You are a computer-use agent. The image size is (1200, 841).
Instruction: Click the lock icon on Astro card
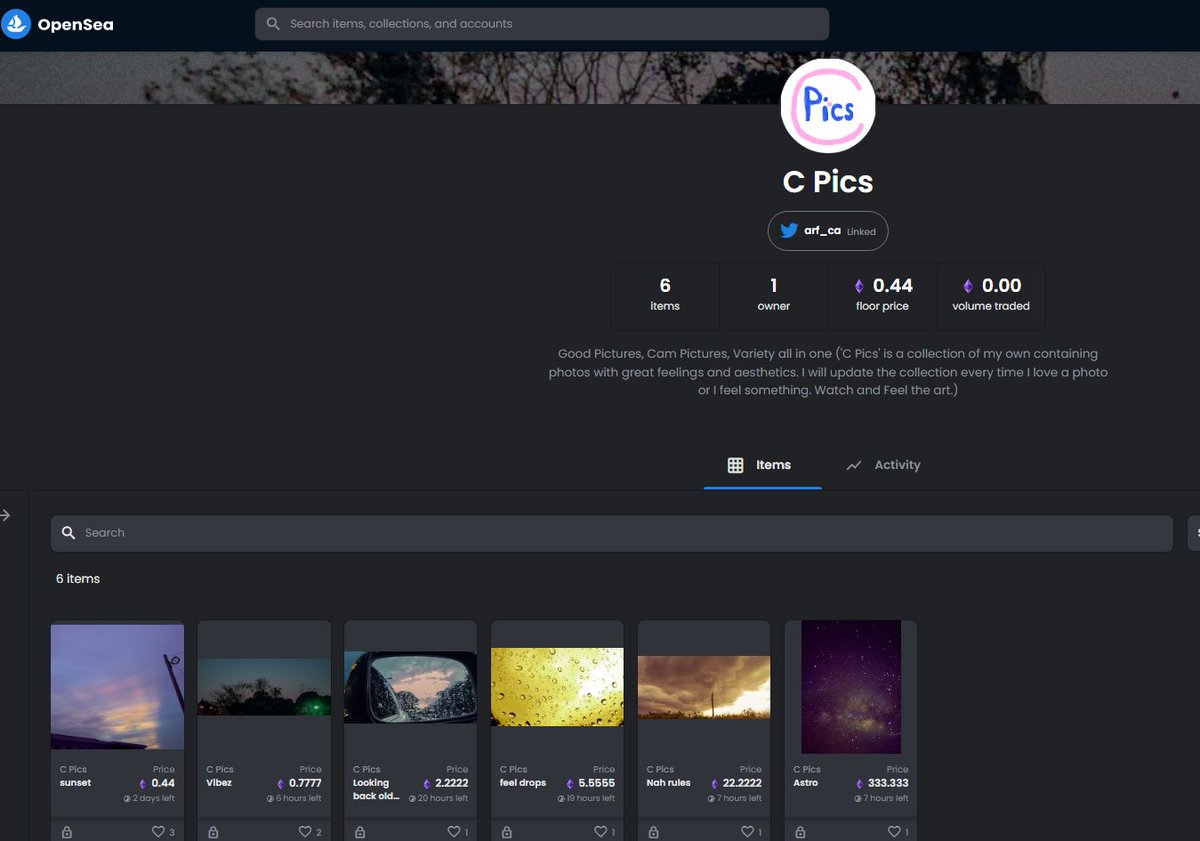click(x=801, y=832)
